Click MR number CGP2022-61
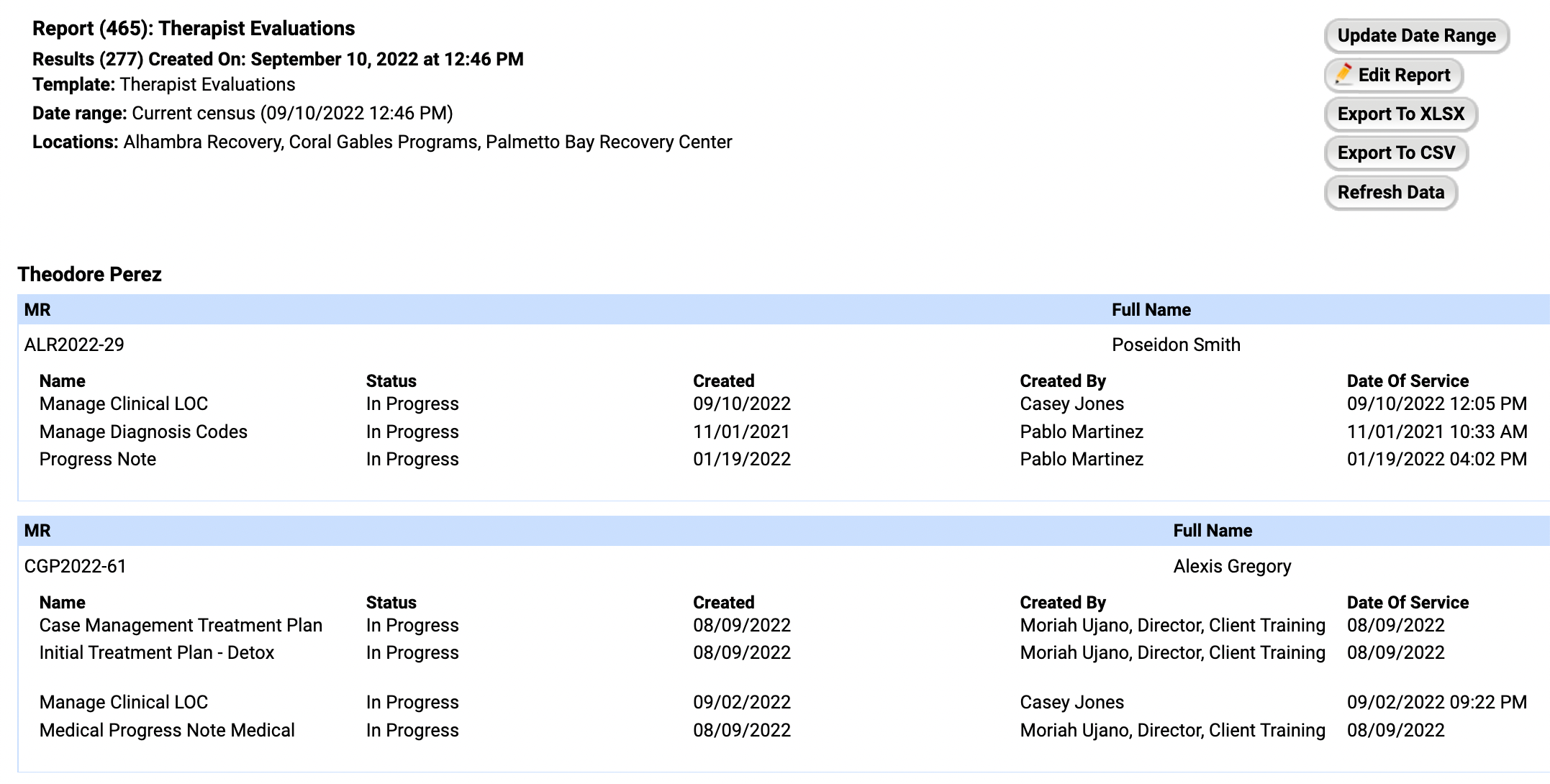Image resolution: width=1550 pixels, height=784 pixels. click(75, 566)
